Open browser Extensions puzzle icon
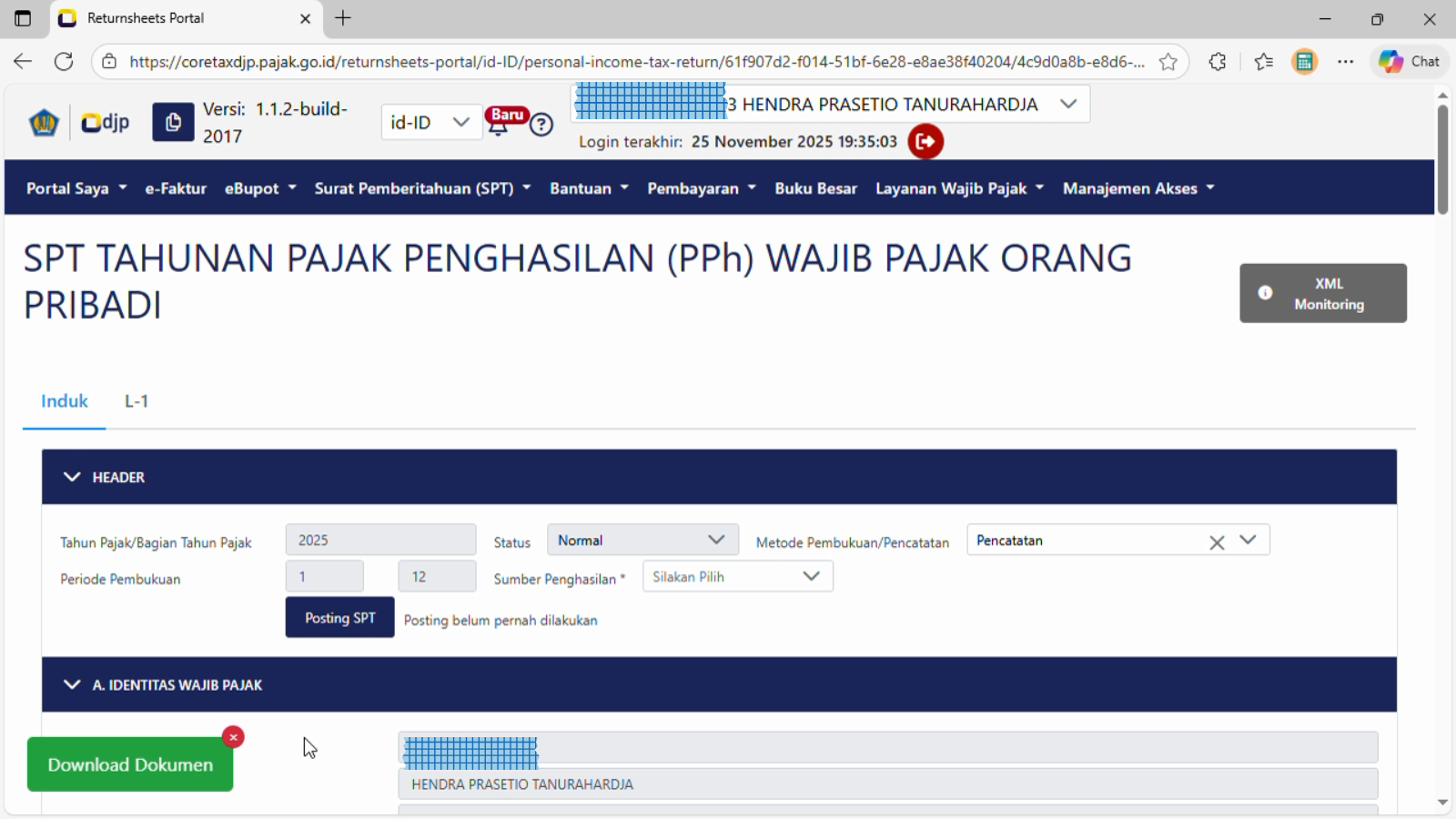The height and width of the screenshot is (819, 1456). pos(1218,62)
